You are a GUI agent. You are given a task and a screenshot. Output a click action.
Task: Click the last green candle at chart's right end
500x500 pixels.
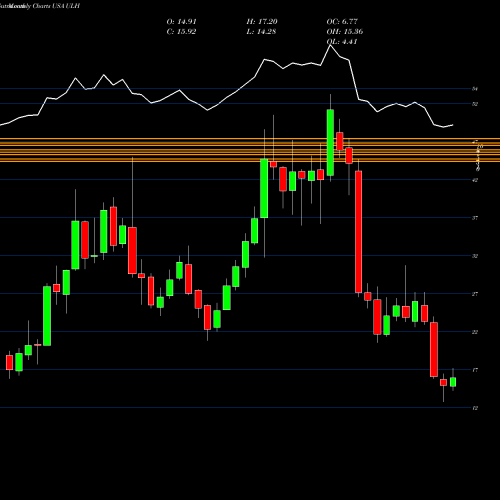click(453, 382)
